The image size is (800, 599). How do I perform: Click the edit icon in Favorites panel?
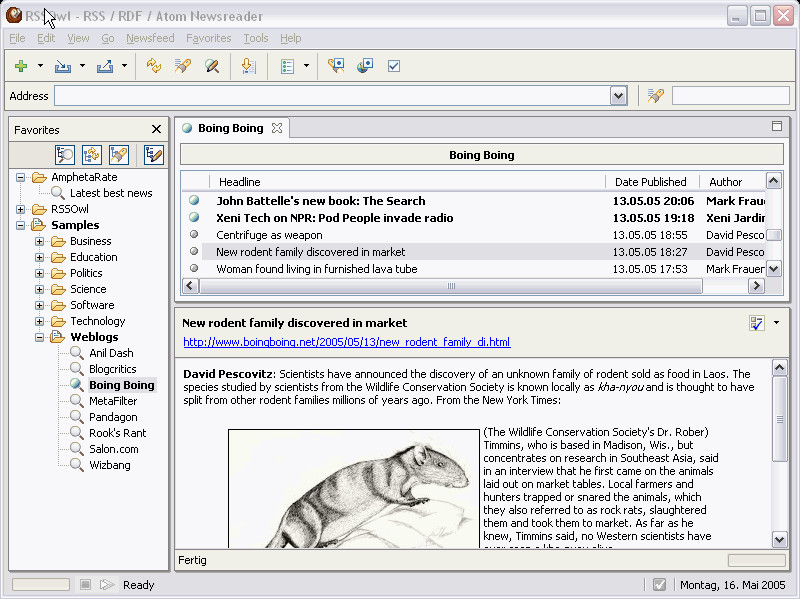tap(154, 155)
